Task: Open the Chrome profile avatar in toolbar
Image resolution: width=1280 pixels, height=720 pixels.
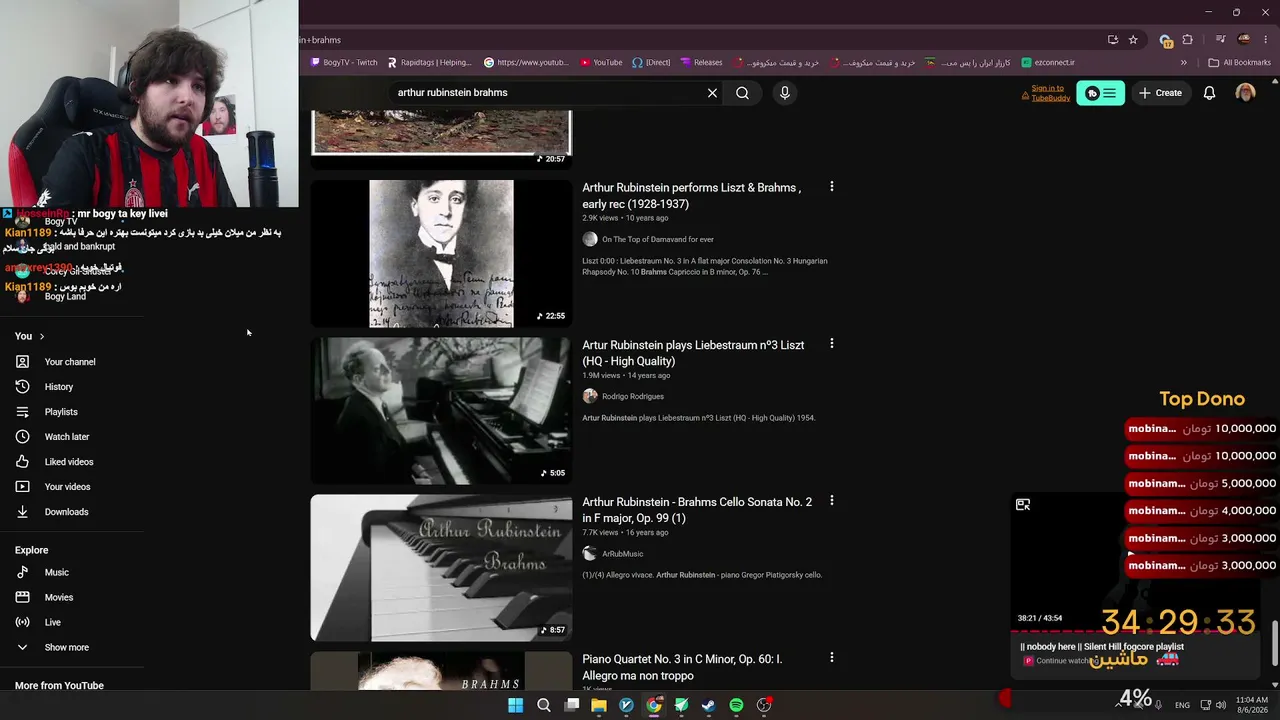Action: coord(1244,40)
